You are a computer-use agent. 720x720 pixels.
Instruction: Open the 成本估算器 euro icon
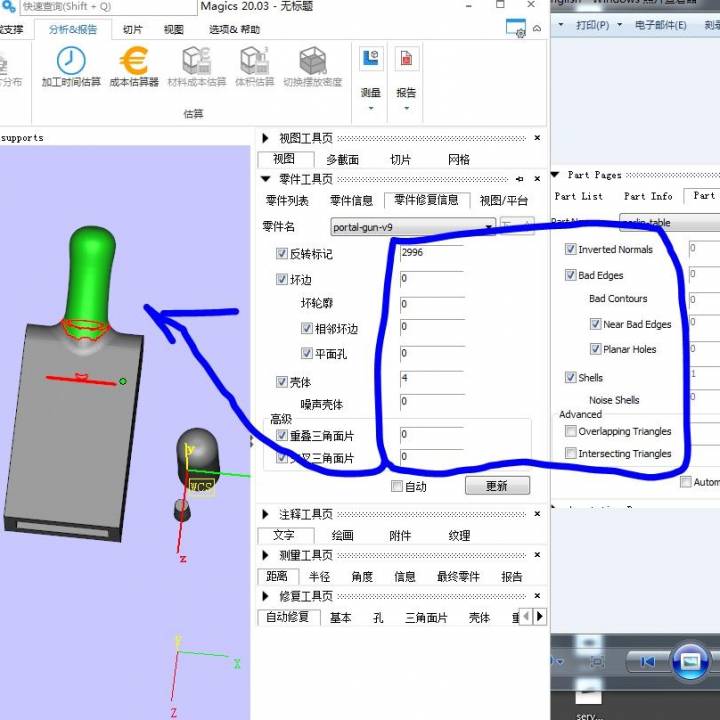point(133,62)
